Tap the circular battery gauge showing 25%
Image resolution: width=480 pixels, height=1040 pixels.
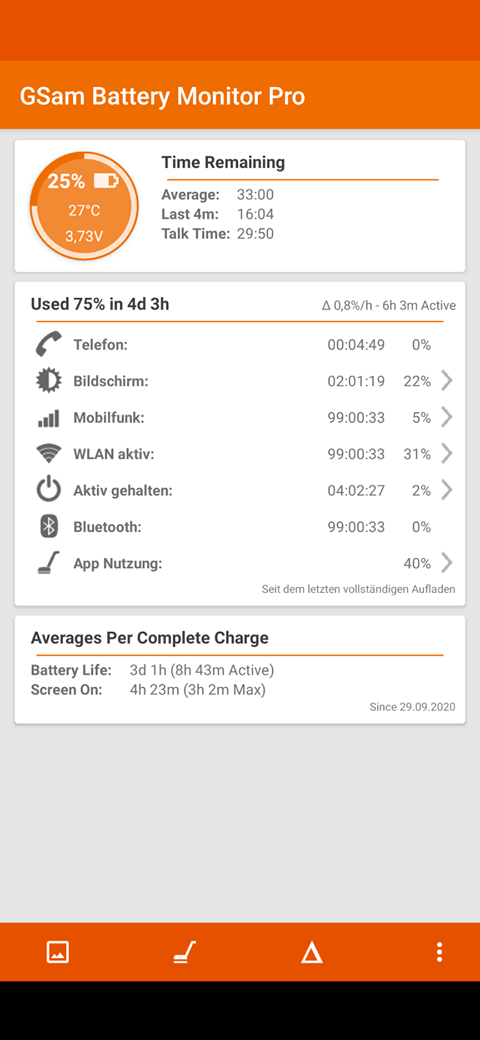pos(84,206)
